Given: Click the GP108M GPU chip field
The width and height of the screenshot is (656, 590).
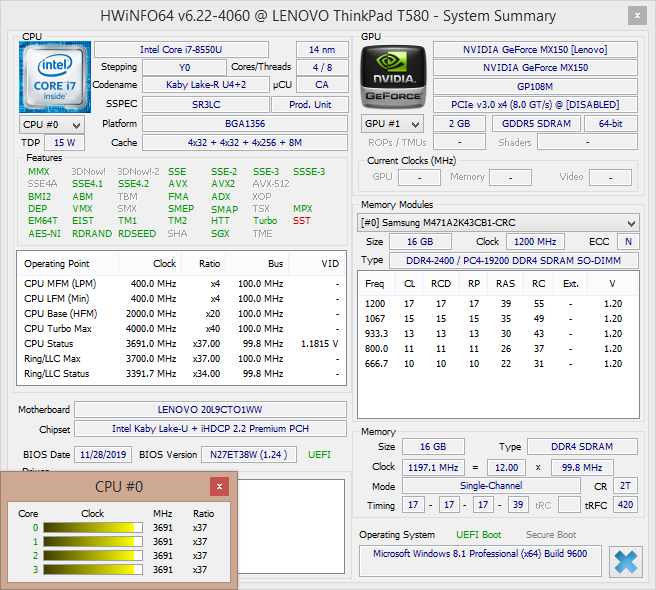Looking at the screenshot, I should pos(535,87).
